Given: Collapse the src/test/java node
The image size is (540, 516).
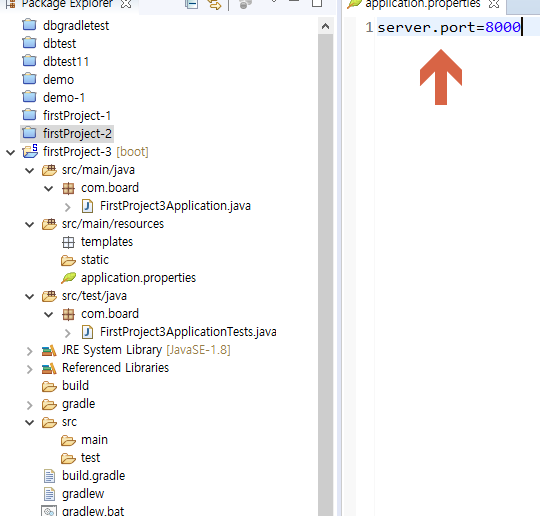Looking at the screenshot, I should [30, 296].
